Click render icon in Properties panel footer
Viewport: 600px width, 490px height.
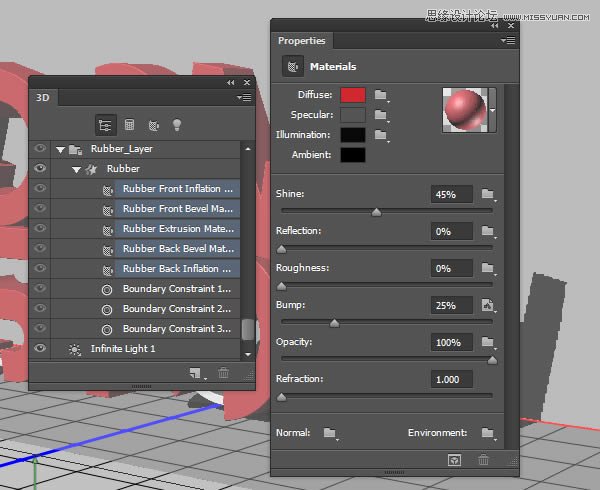point(454,460)
